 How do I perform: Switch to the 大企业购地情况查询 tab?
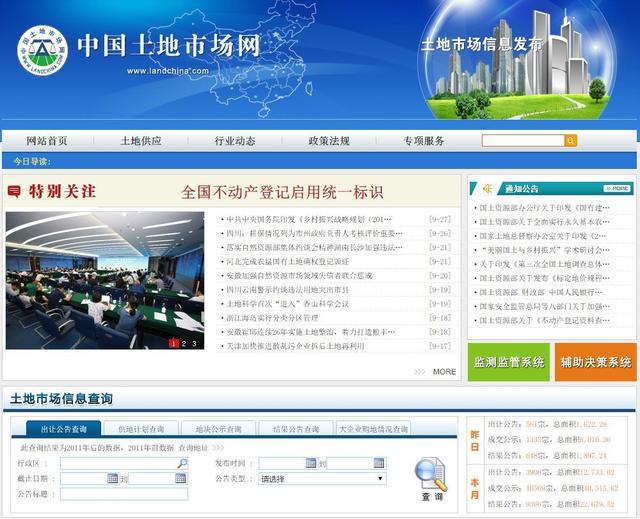(373, 428)
